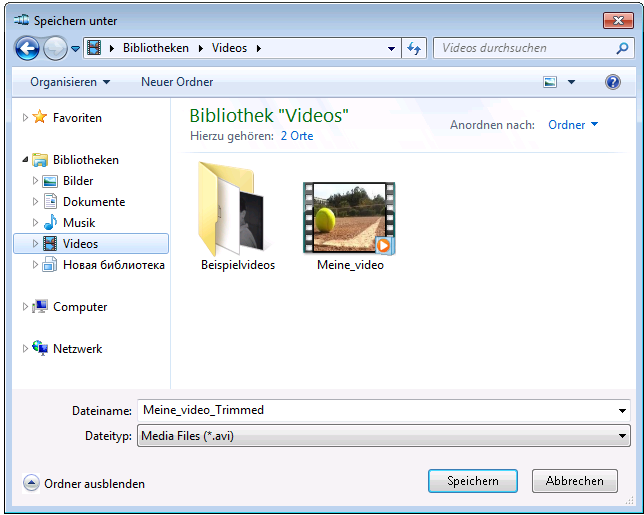The width and height of the screenshot is (644, 515).
Task: Expand arrow after Bibliotheken in address bar
Action: [x=200, y=48]
